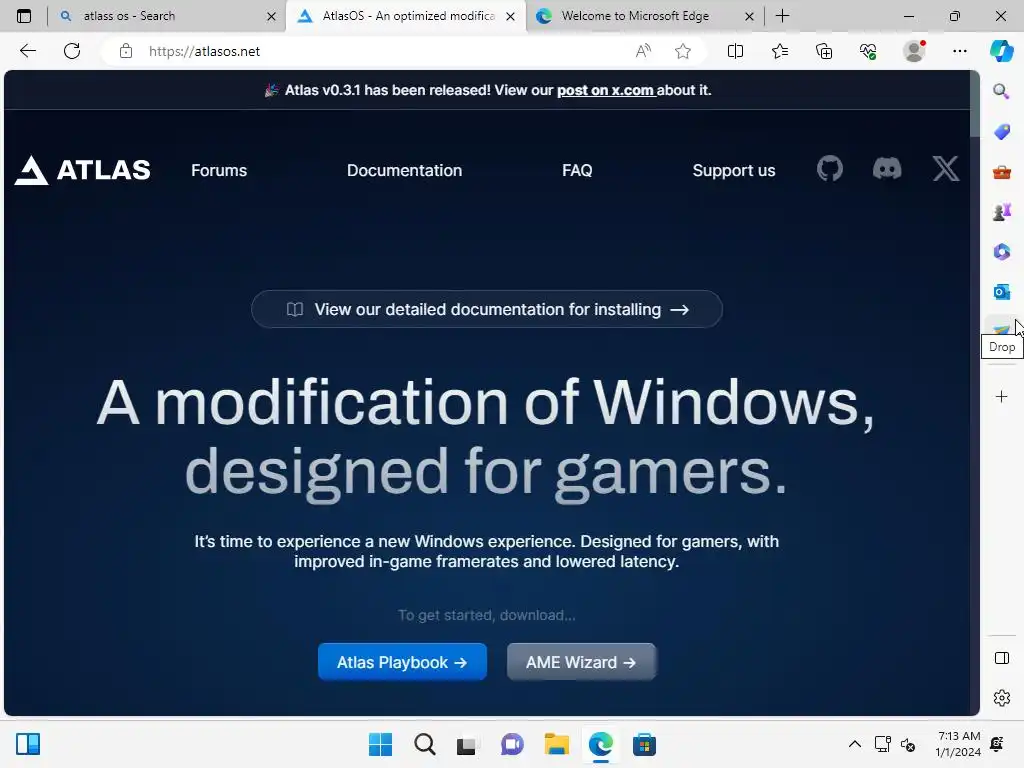Open sidebar Search icon
Image resolution: width=1024 pixels, height=768 pixels.
point(1001,91)
